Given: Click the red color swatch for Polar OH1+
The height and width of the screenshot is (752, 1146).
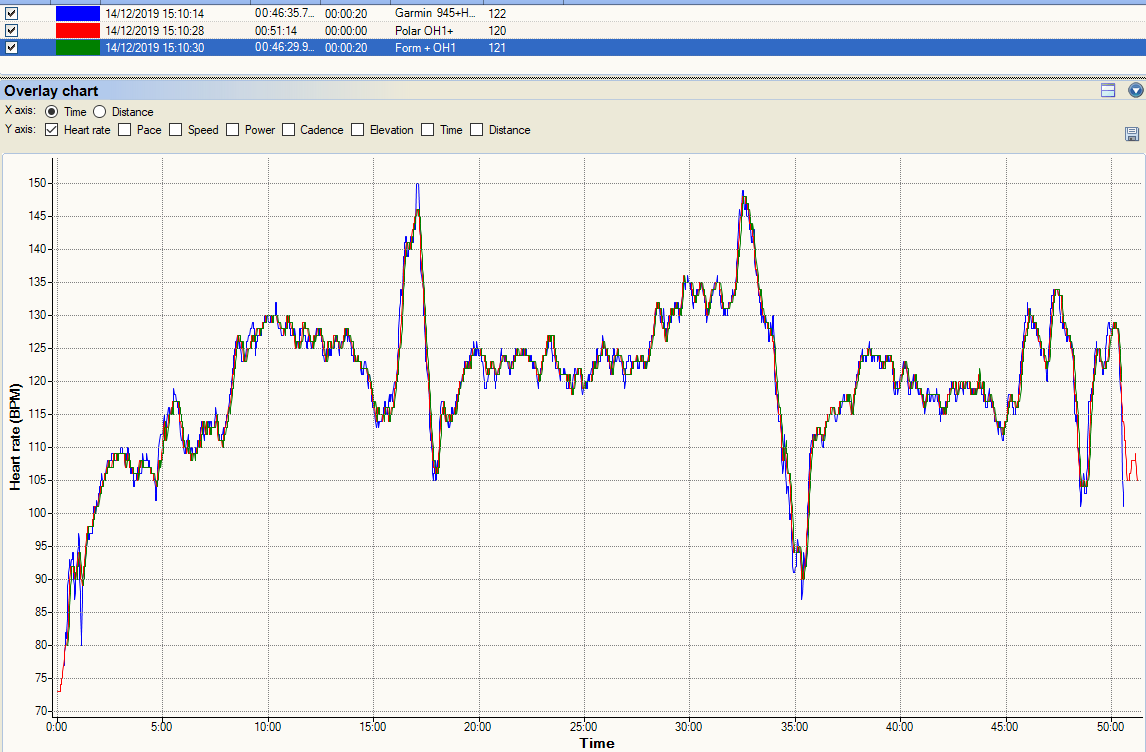Looking at the screenshot, I should pyautogui.click(x=77, y=31).
